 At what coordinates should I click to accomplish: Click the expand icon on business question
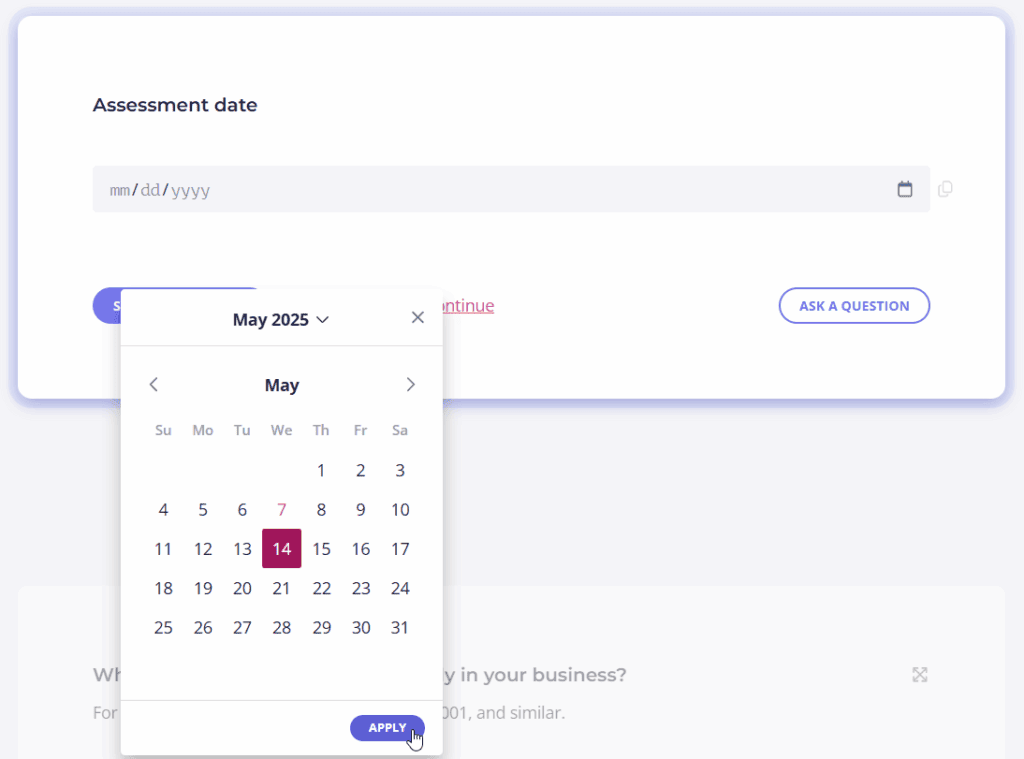pos(920,675)
